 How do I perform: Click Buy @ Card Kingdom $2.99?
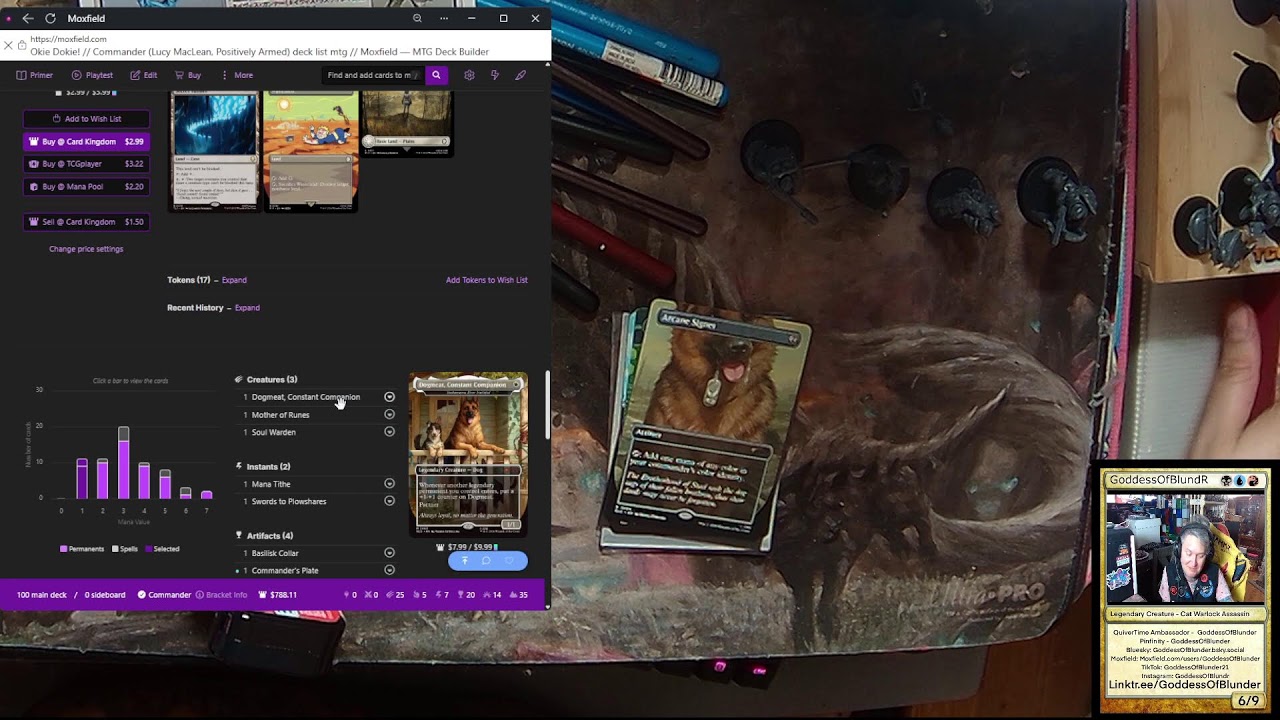click(86, 142)
